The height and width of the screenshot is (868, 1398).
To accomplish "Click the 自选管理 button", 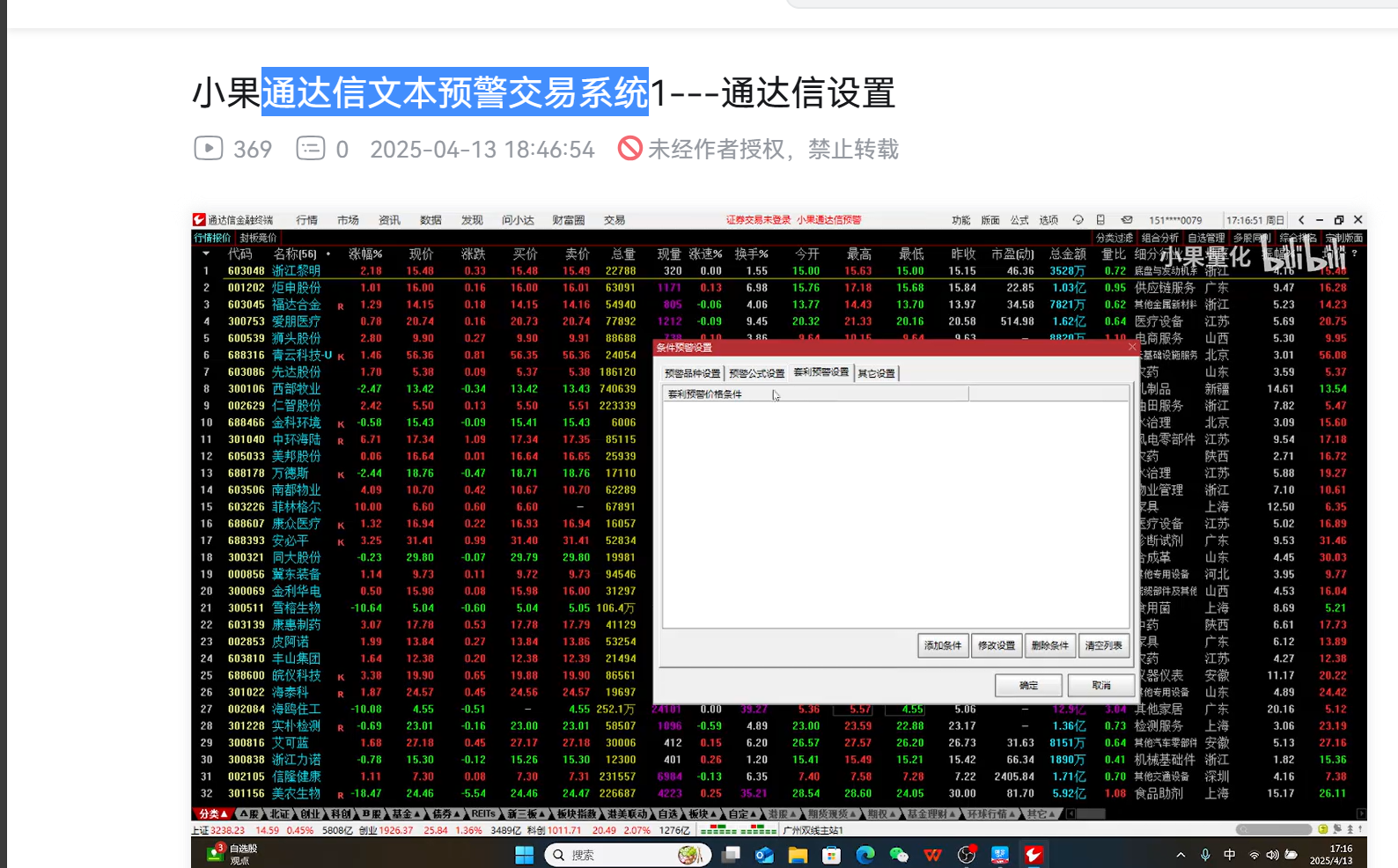I will [1206, 238].
